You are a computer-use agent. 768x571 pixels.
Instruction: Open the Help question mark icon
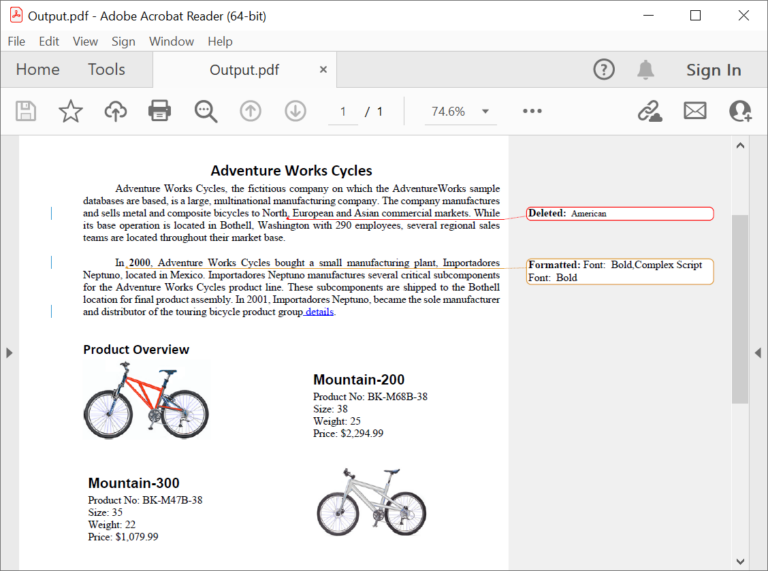tap(604, 70)
